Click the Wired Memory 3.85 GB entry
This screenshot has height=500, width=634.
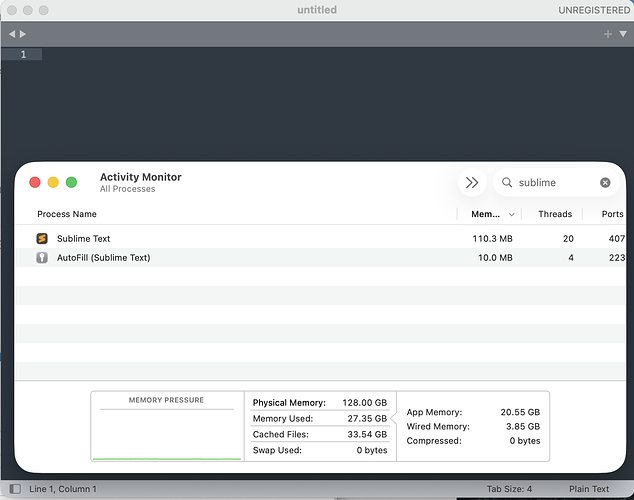473,426
